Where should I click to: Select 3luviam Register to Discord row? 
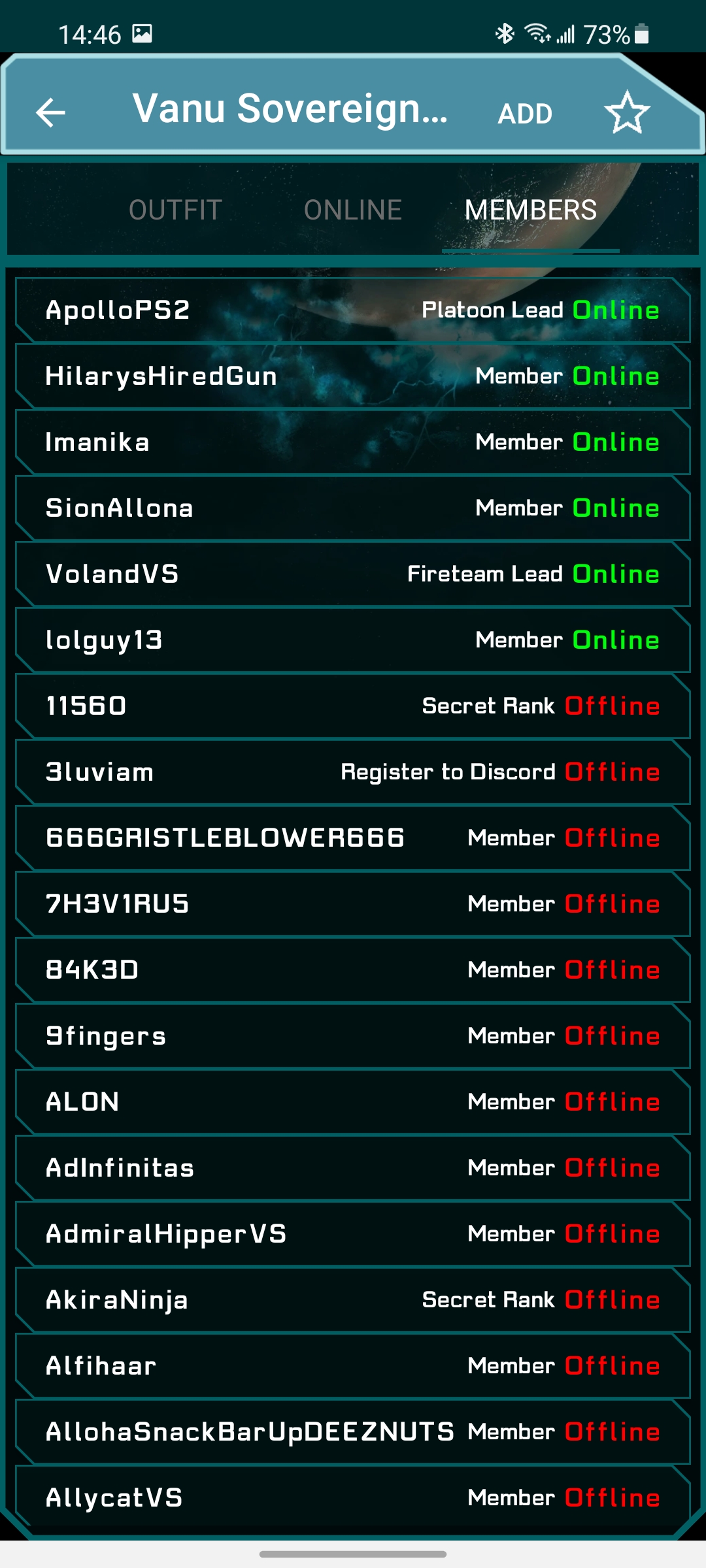click(353, 772)
